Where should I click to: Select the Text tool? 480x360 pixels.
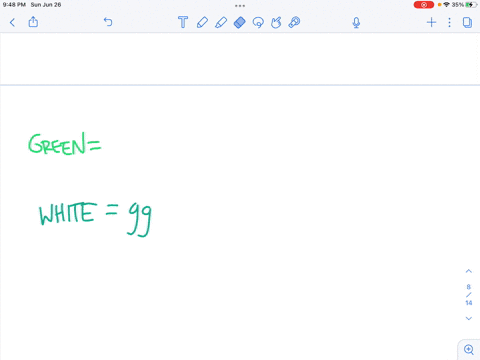(x=183, y=22)
